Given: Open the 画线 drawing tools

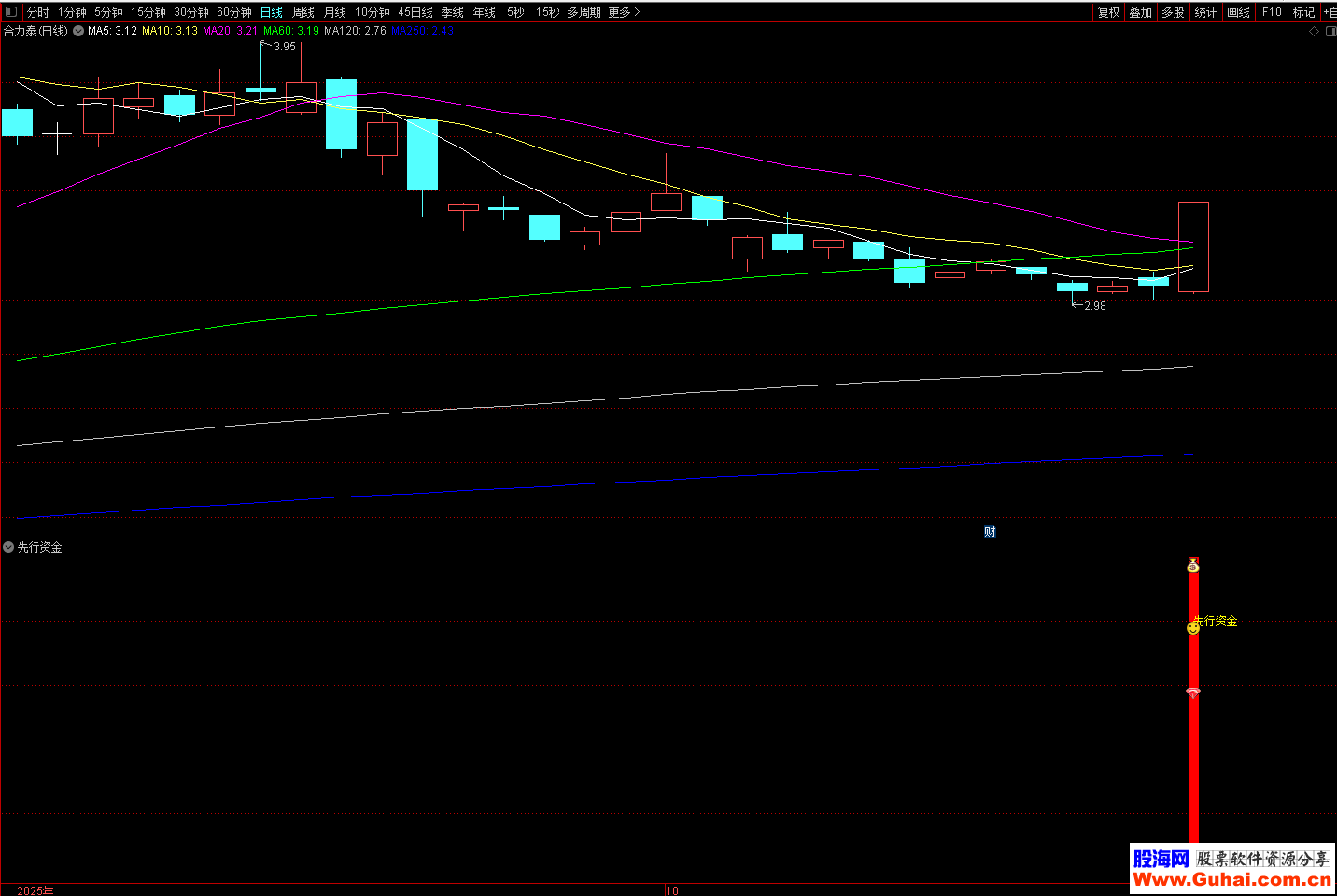Looking at the screenshot, I should 1238,12.
